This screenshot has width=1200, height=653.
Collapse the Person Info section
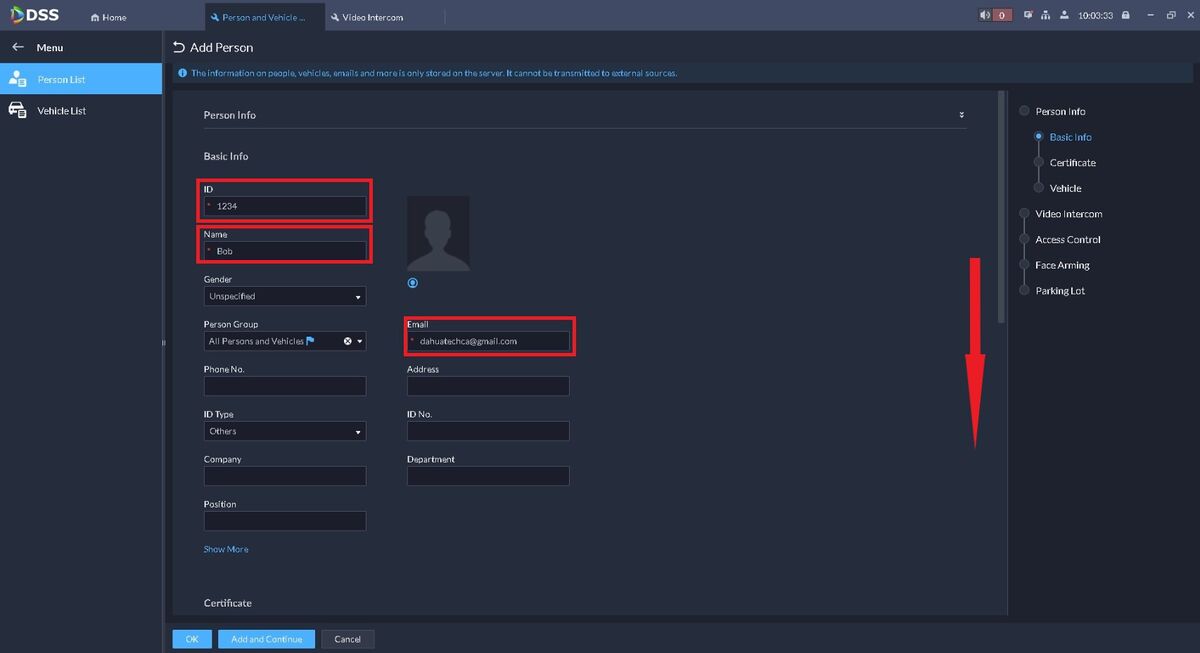click(961, 115)
